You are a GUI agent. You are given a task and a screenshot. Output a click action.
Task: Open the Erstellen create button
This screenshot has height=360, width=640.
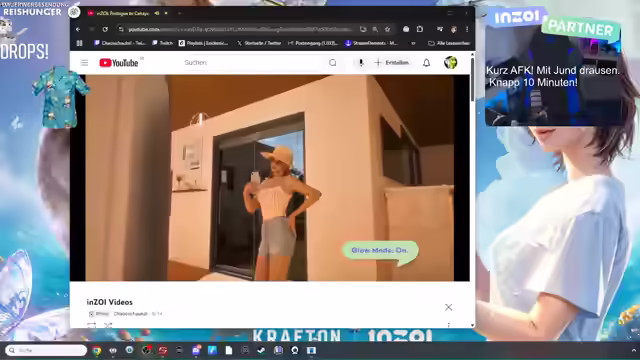(392, 63)
